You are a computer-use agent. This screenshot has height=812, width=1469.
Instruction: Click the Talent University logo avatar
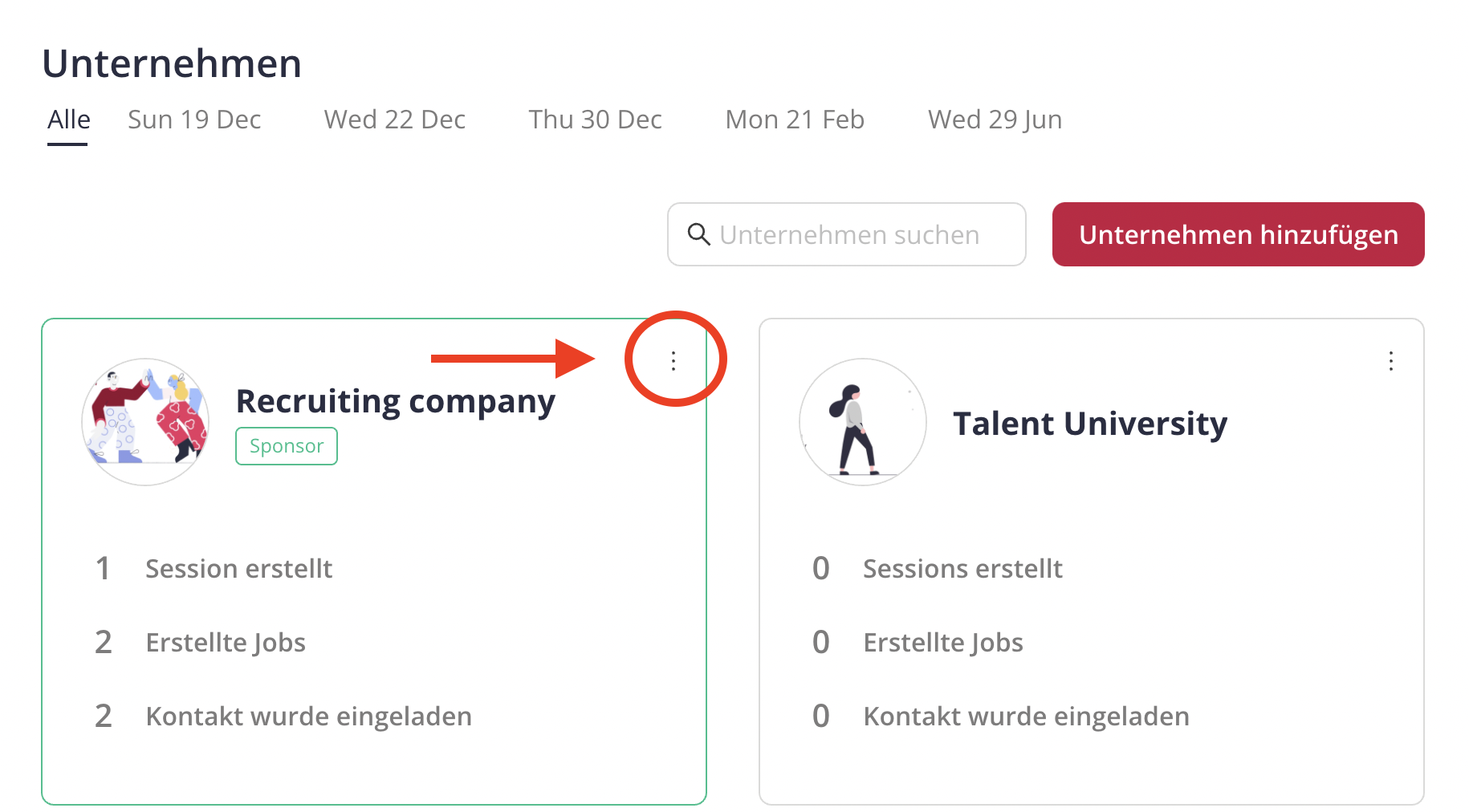click(863, 422)
